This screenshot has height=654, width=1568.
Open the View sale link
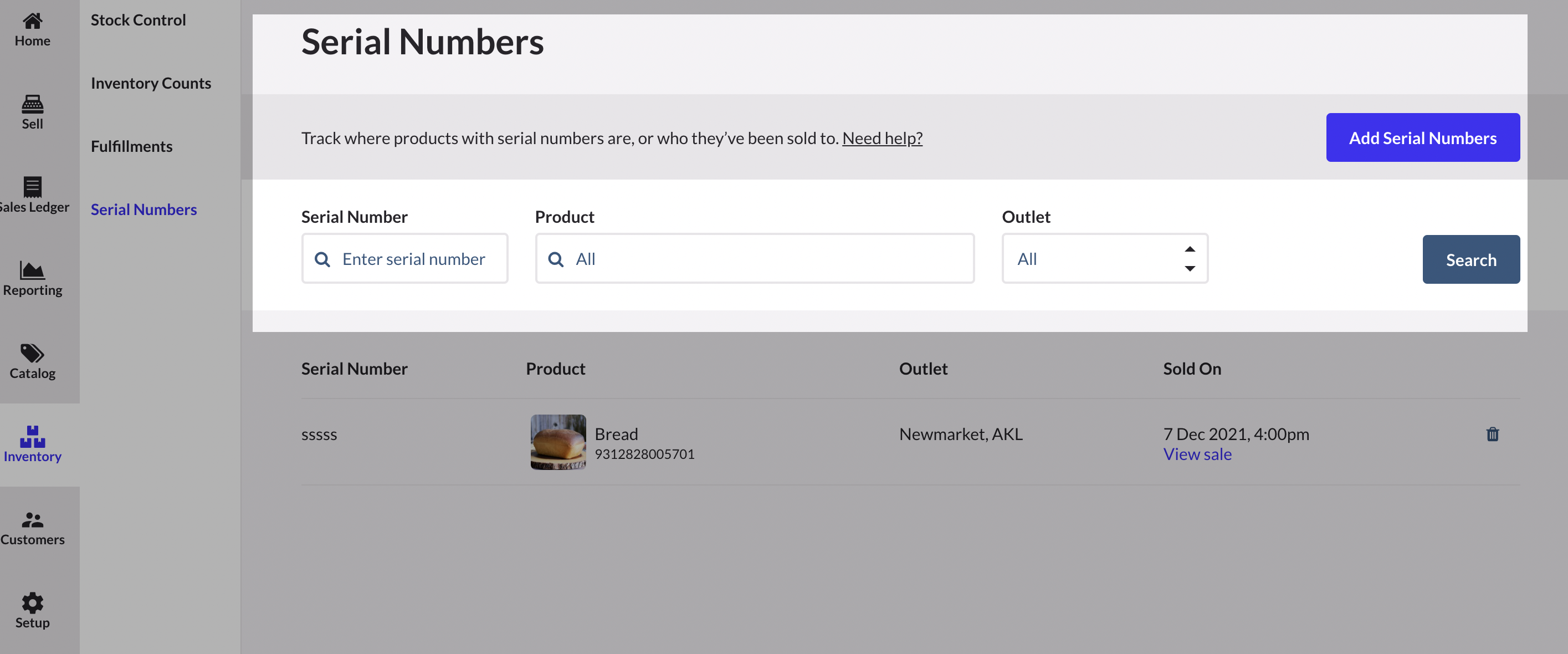tap(1197, 454)
